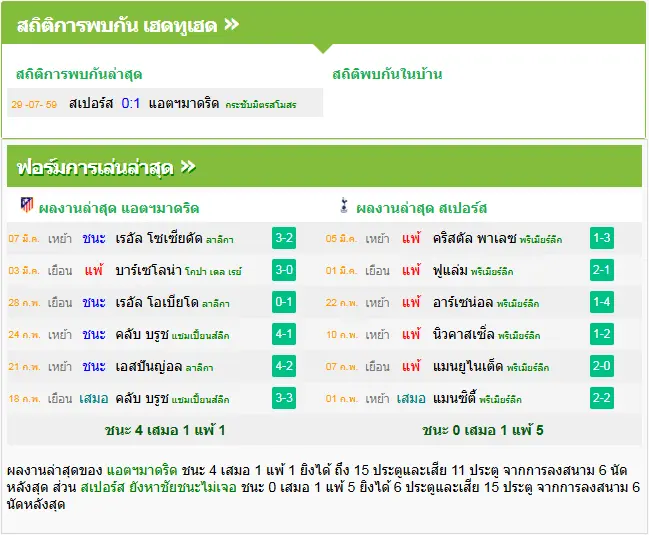
Task: Click the 0-1 score badge for เรอัล โอเบียโด
Action: pos(284,302)
